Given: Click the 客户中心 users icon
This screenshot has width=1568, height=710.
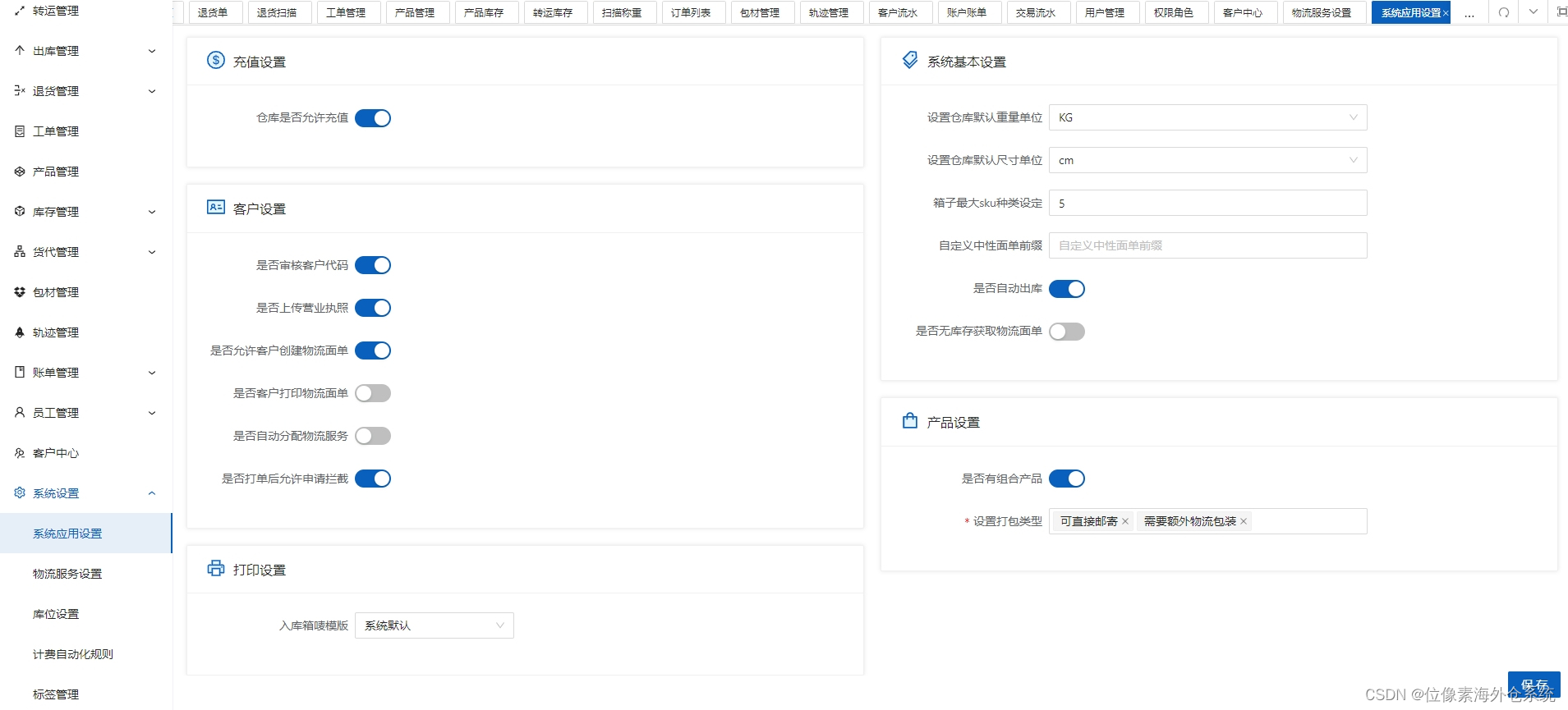Looking at the screenshot, I should coord(20,452).
